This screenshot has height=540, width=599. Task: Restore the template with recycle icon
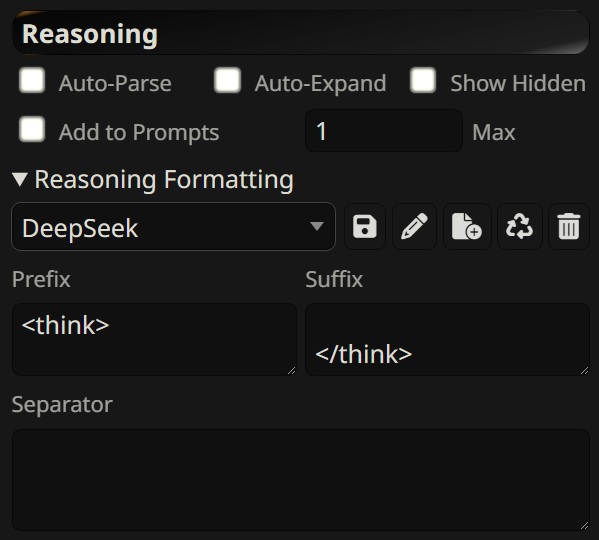coord(519,227)
